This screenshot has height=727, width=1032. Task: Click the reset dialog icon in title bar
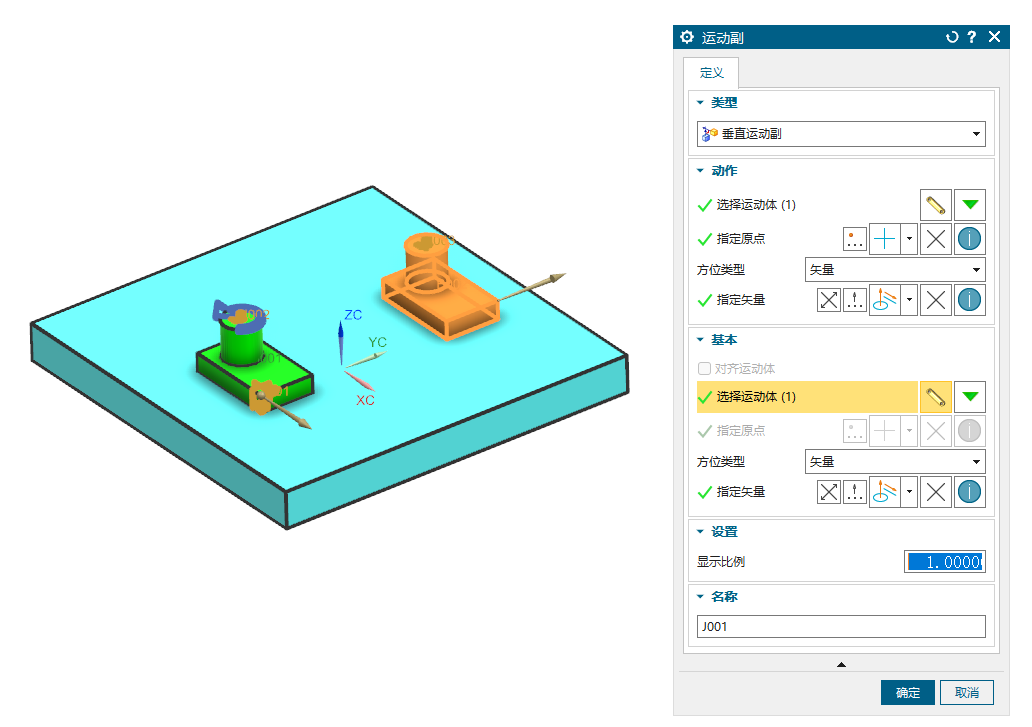click(x=952, y=37)
